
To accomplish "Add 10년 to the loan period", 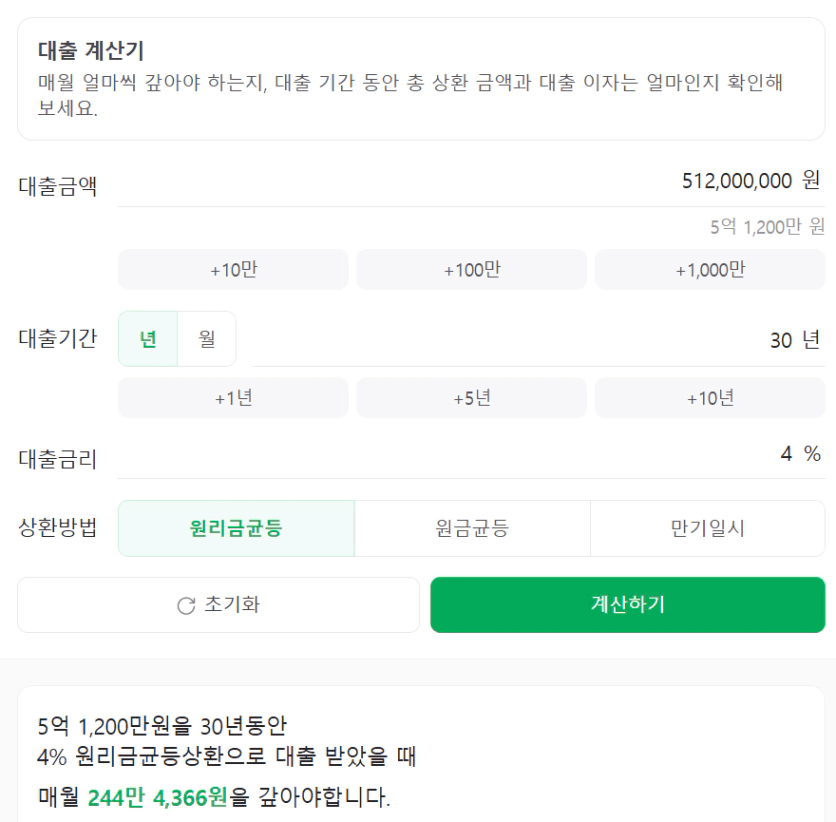I will pos(710,398).
